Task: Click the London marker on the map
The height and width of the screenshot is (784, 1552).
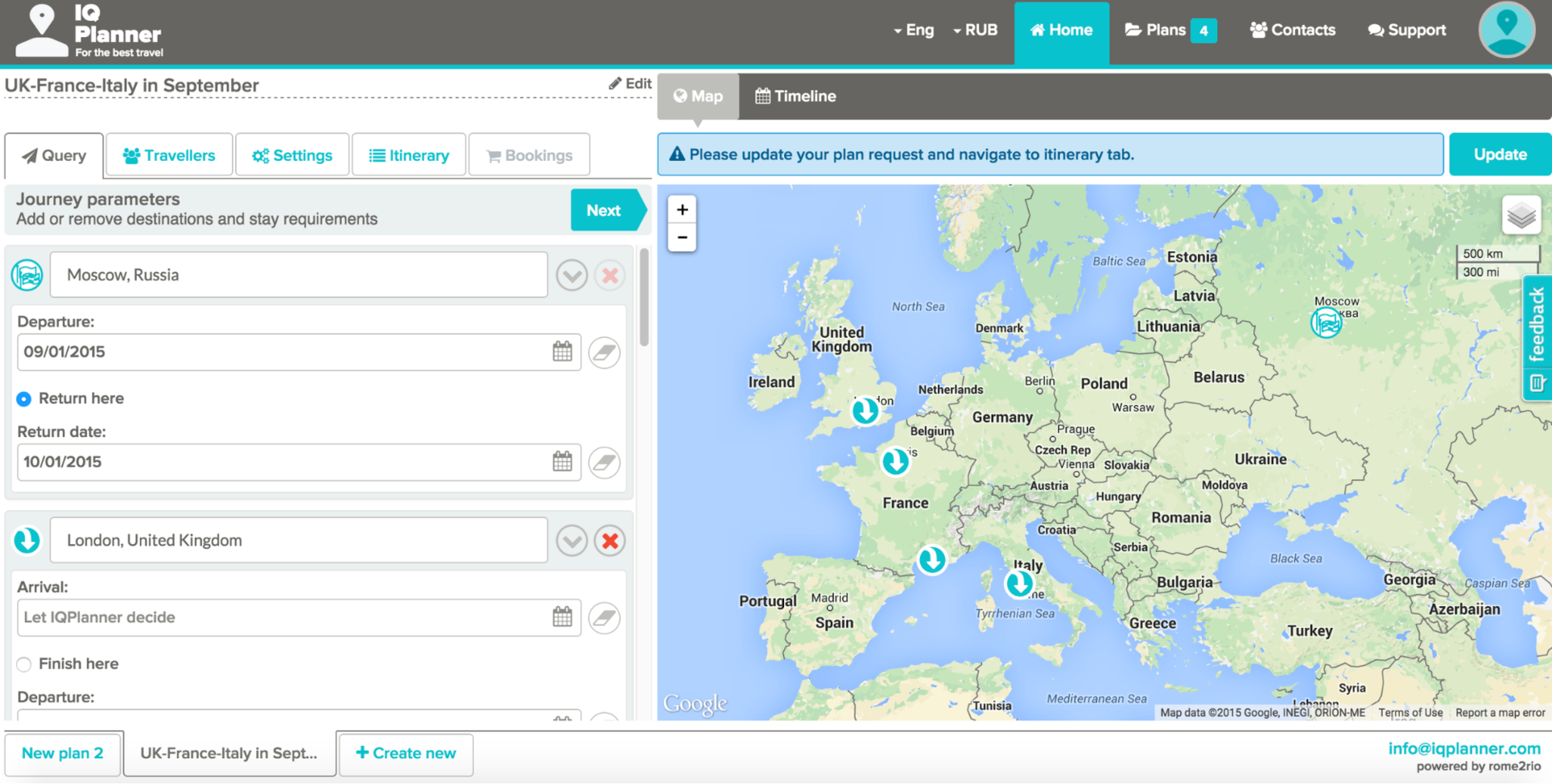Action: (865, 411)
